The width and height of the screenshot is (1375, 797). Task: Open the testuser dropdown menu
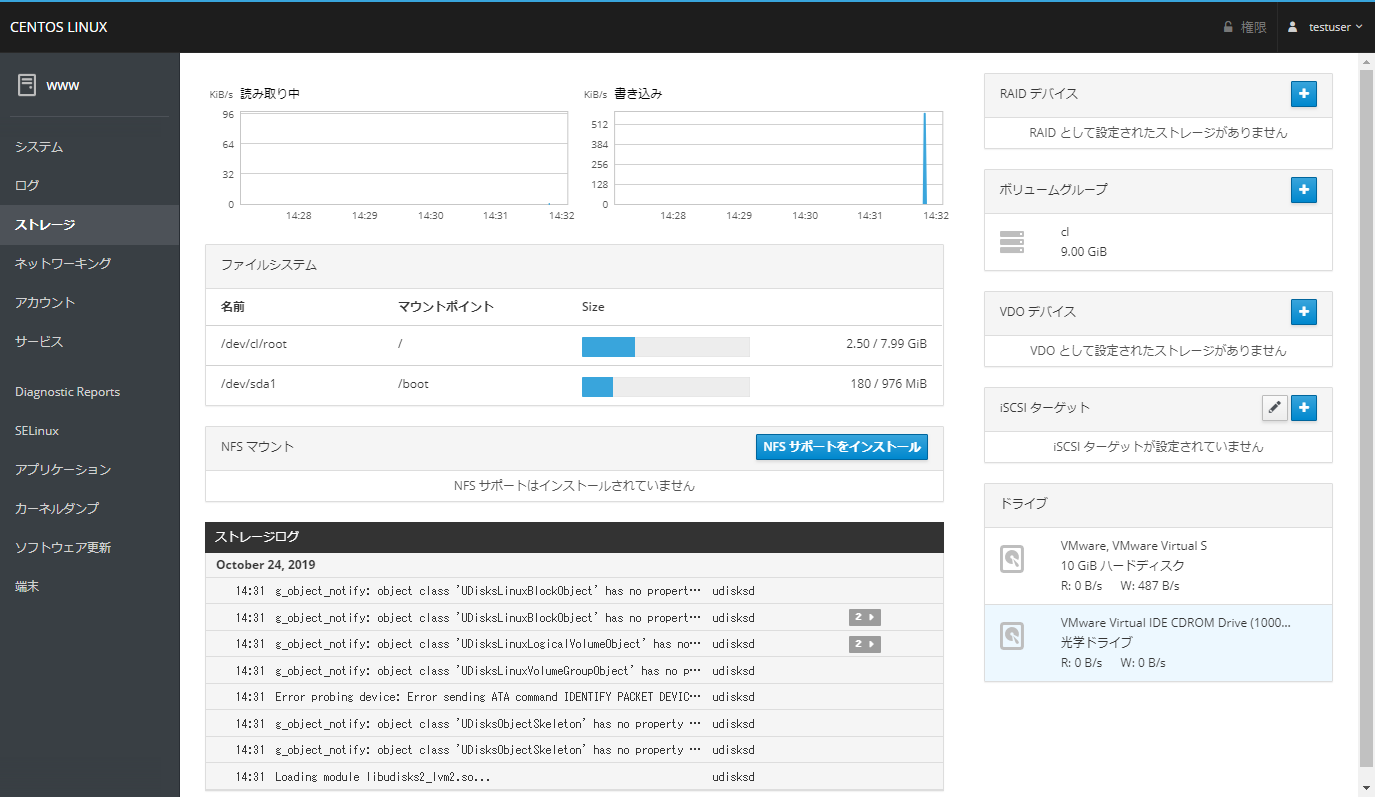1325,27
